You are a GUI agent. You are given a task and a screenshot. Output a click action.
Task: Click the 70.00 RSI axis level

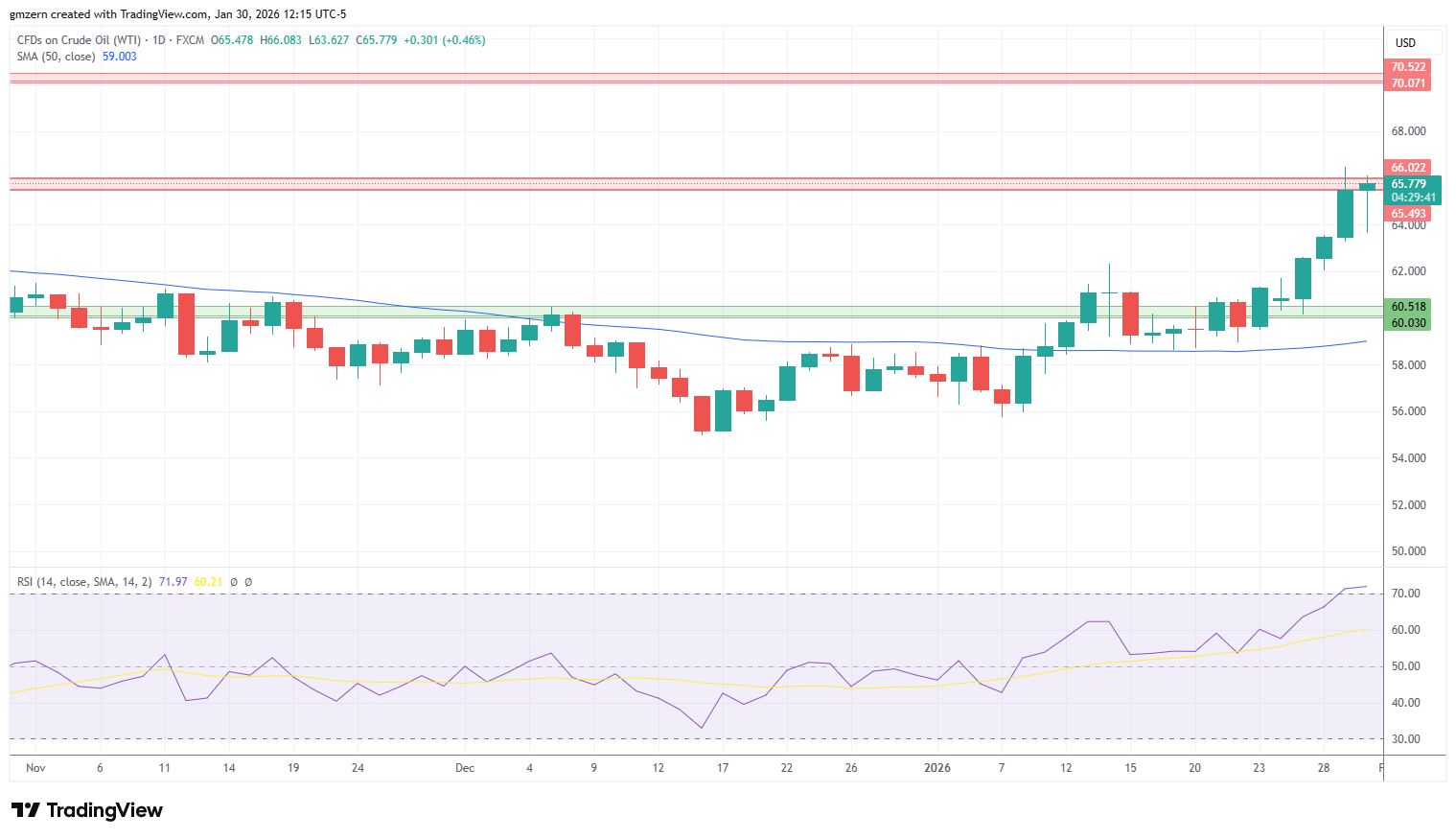1406,594
